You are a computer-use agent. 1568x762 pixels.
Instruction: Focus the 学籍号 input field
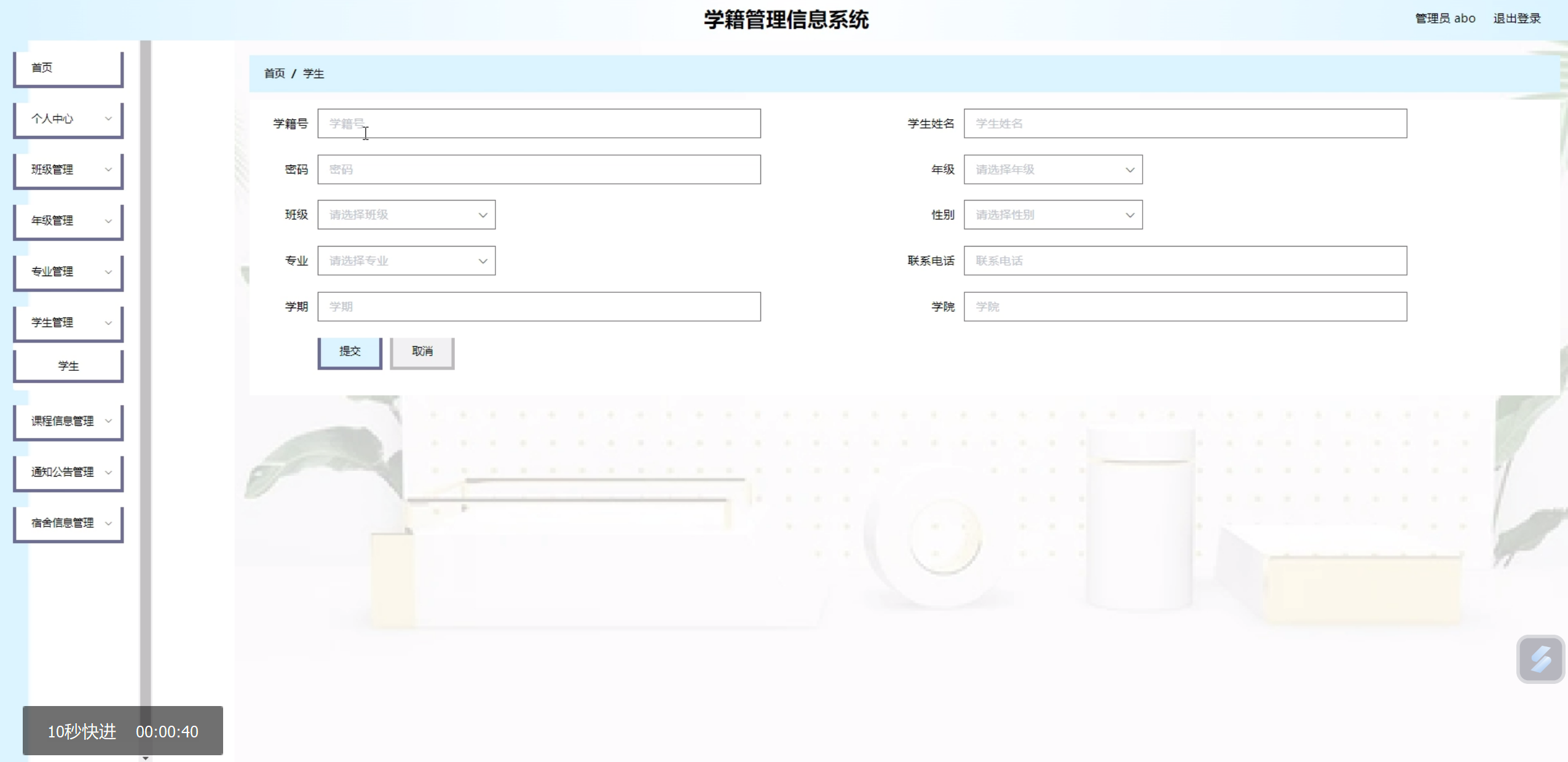click(538, 124)
